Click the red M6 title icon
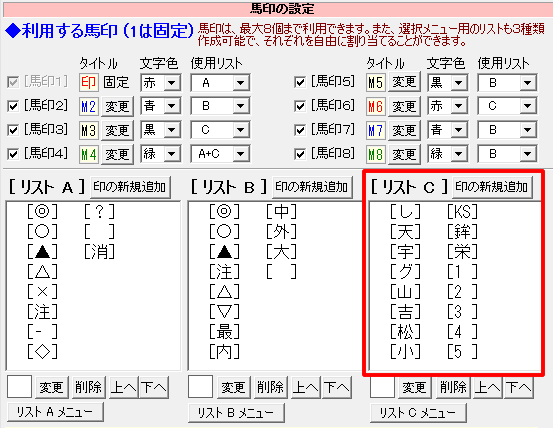 coord(376,106)
